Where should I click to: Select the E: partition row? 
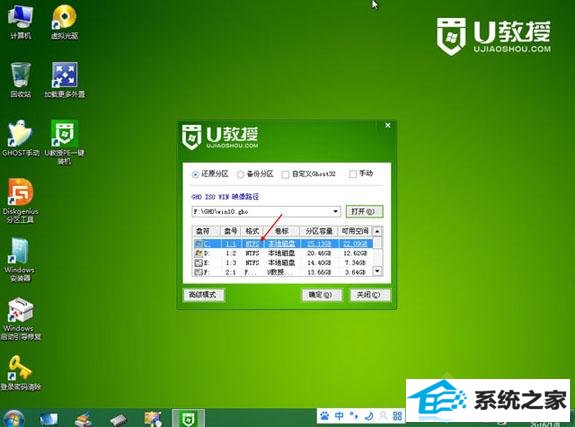point(283,263)
